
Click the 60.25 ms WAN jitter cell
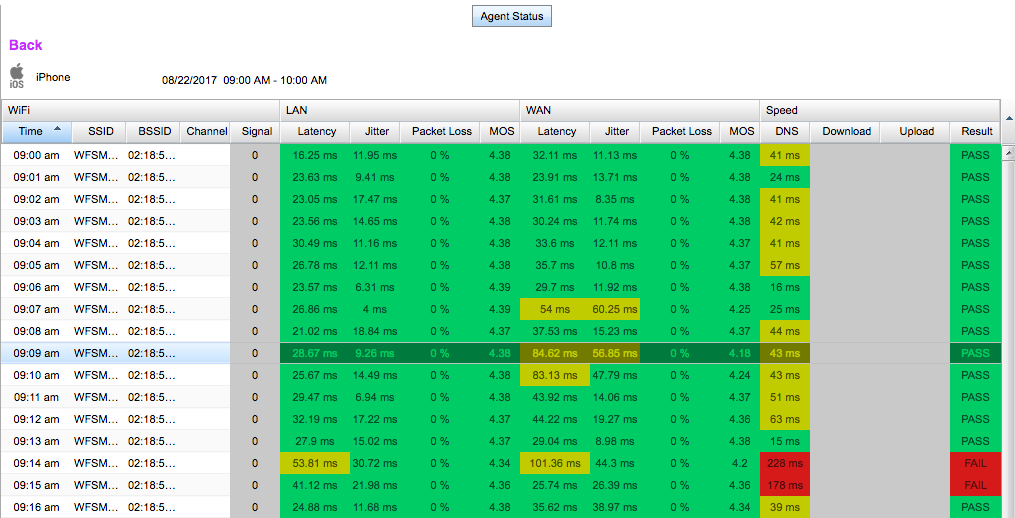pos(614,310)
